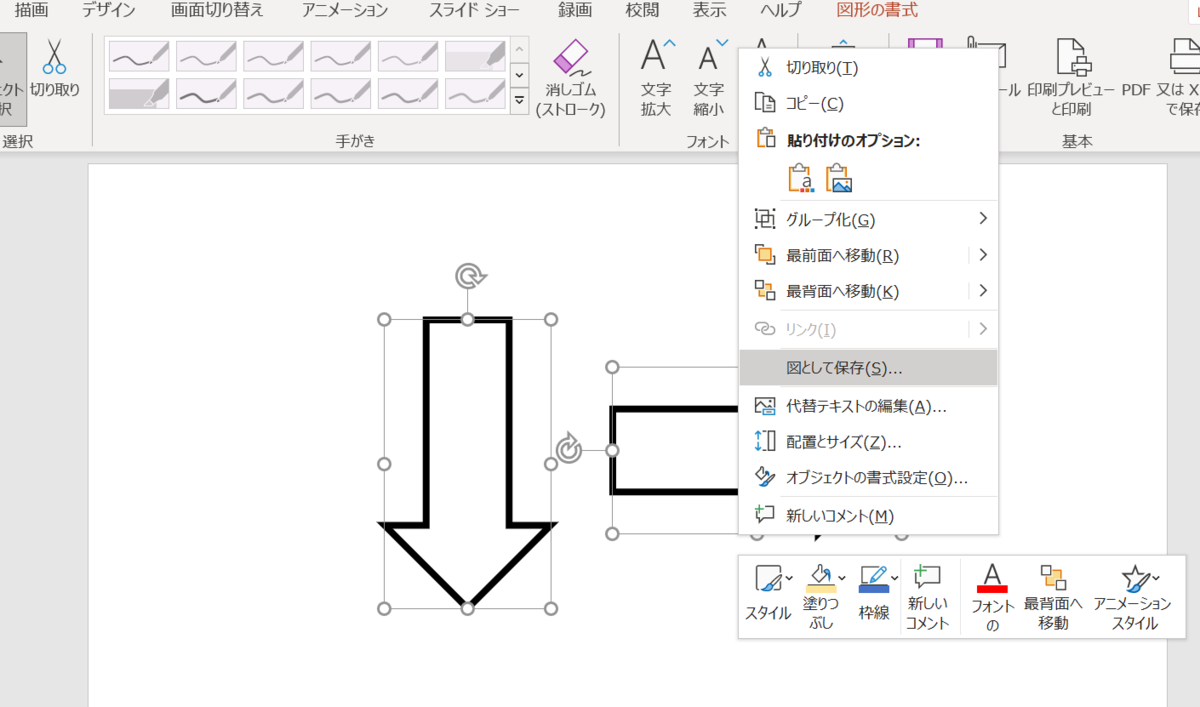Switch to the Recording (録画) tab
Viewport: 1200px width, 707px height.
click(575, 11)
